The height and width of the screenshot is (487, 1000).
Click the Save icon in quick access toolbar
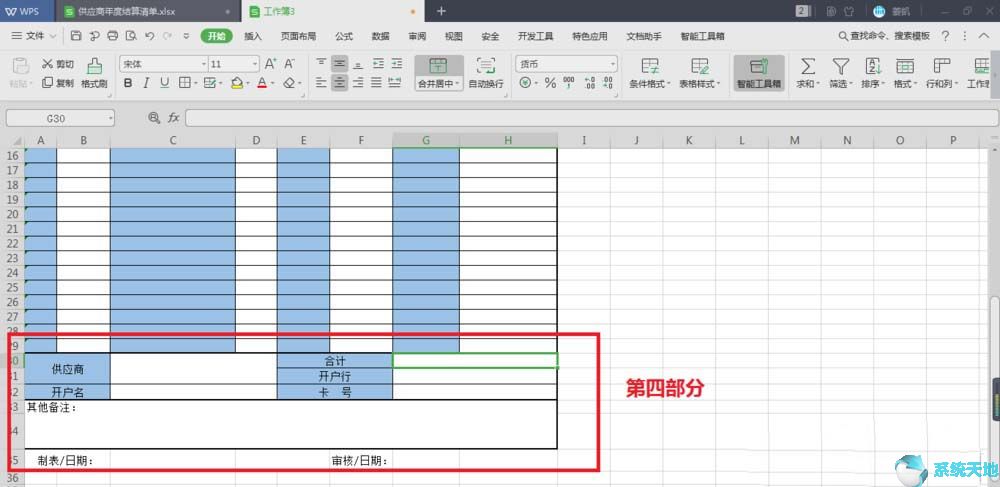pyautogui.click(x=76, y=36)
